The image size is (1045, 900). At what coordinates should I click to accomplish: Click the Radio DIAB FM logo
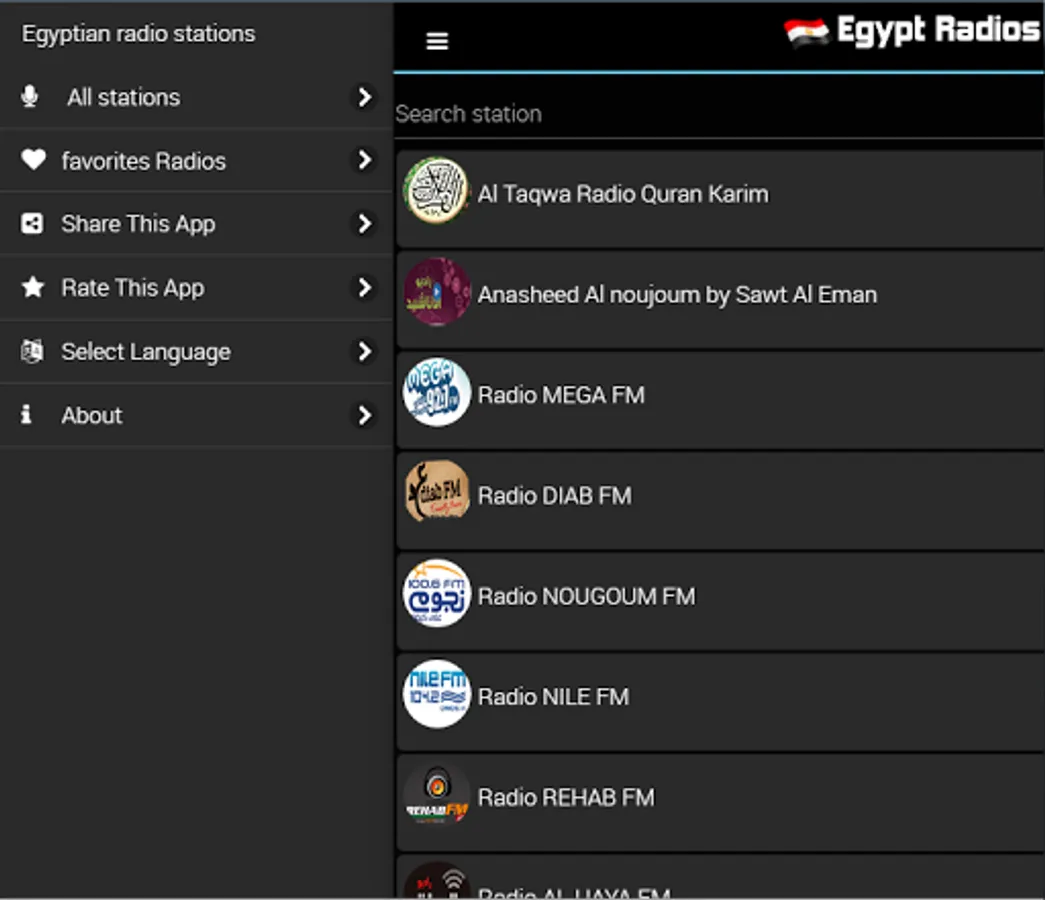coord(437,492)
